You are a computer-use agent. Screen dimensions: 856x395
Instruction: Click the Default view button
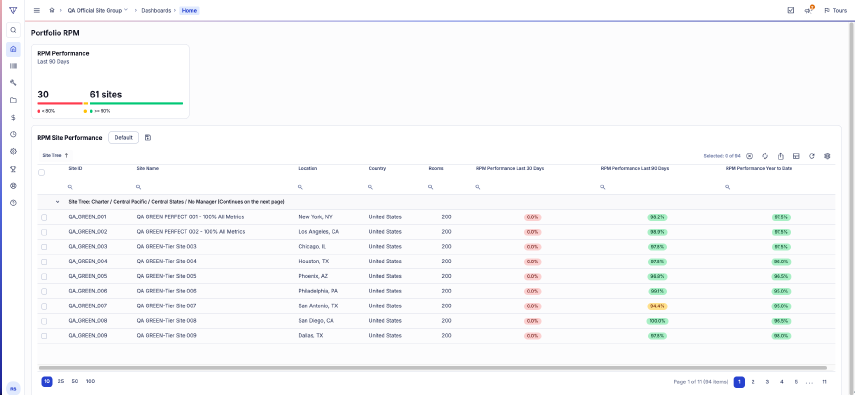point(123,137)
